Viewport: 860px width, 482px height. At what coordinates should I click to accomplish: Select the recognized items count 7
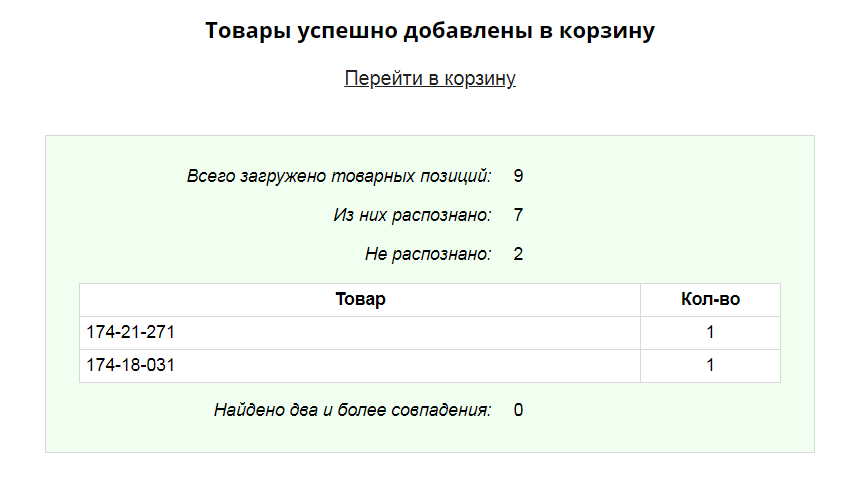518,215
